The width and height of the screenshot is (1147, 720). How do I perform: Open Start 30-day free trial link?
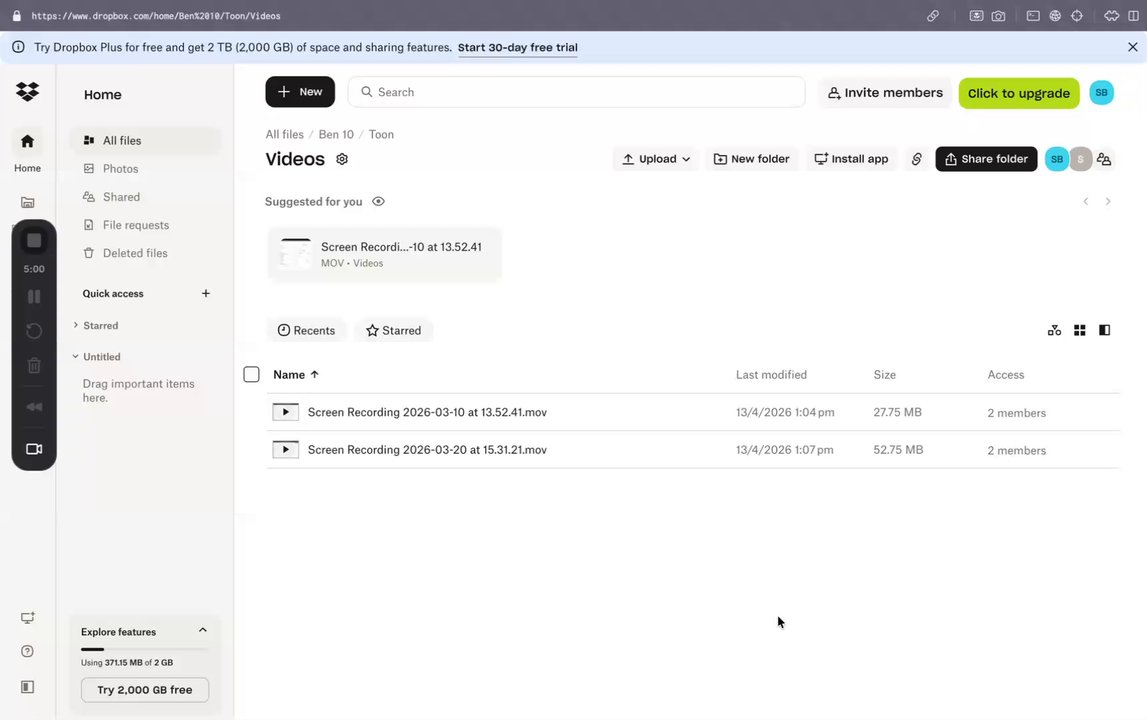[517, 48]
